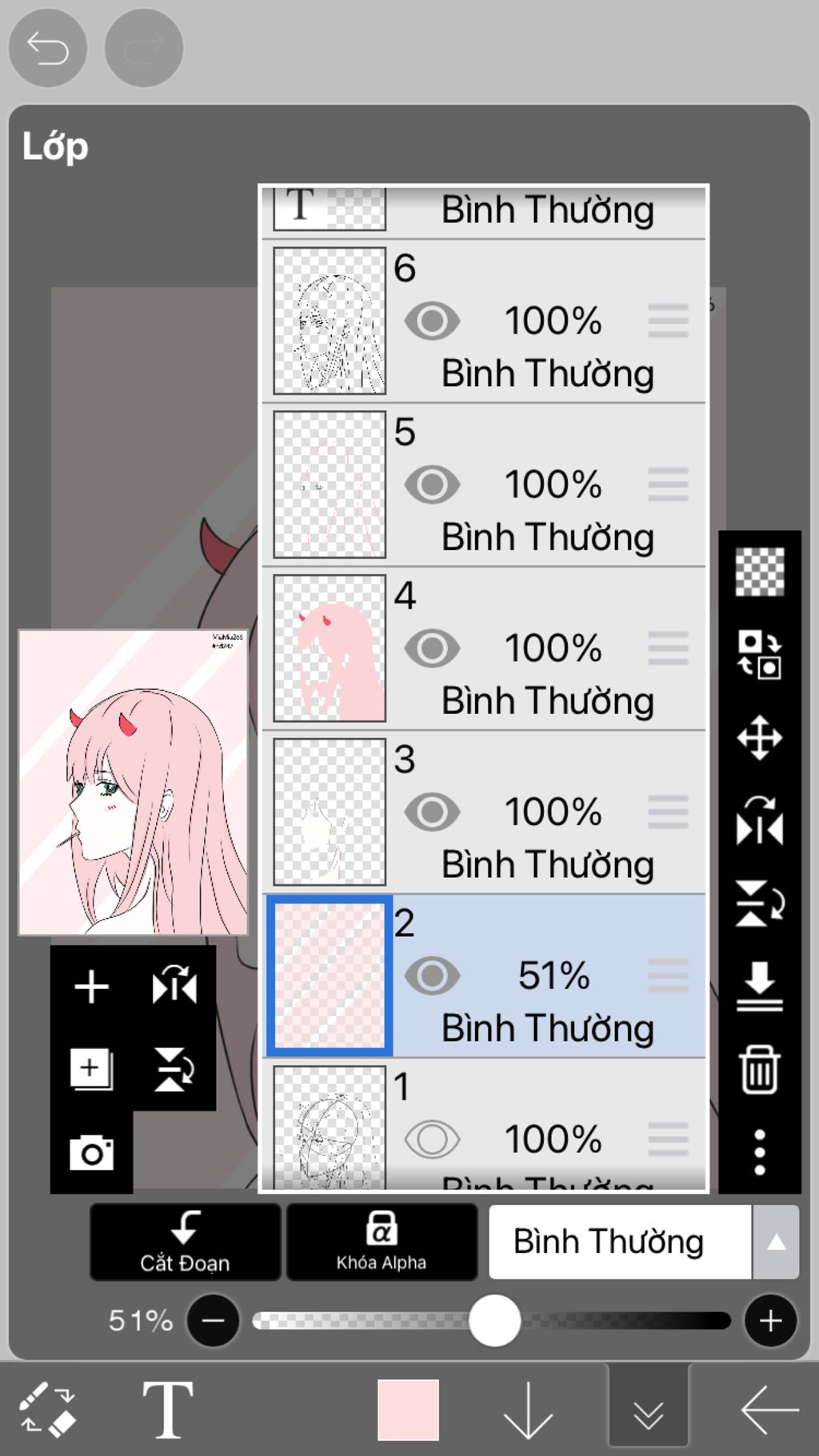Show hidden layer 1 via eye icon
The height and width of the screenshot is (1456, 819).
[432, 1139]
